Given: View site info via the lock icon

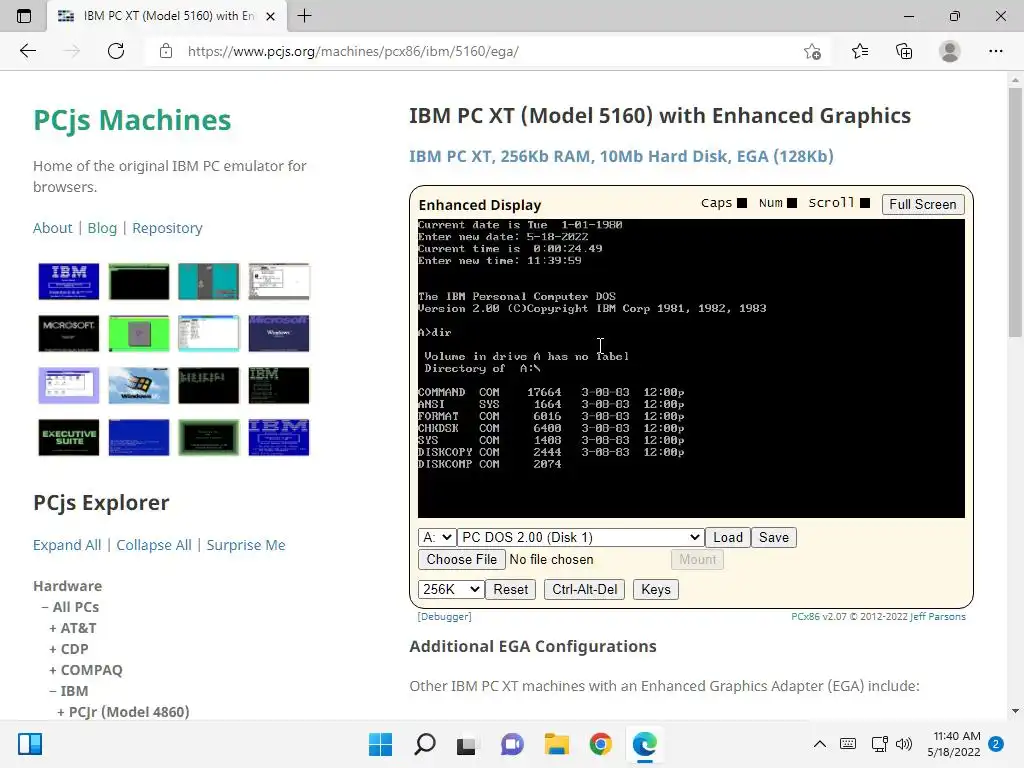Looking at the screenshot, I should pos(166,51).
